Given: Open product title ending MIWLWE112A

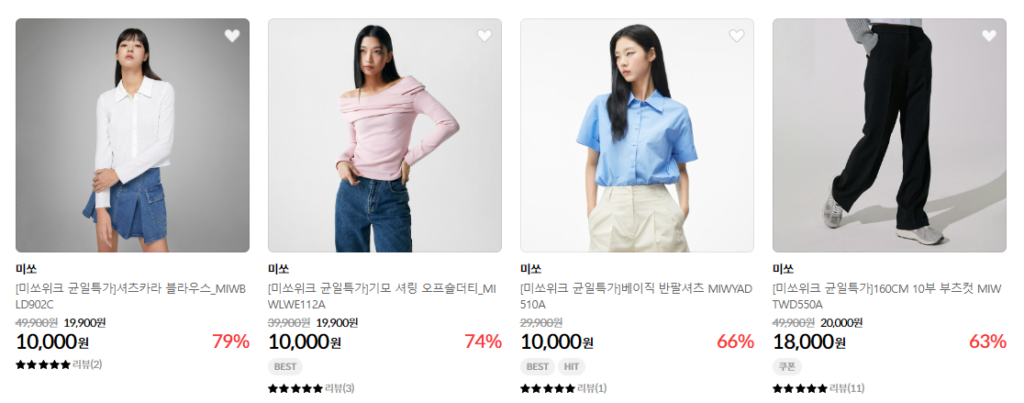Looking at the screenshot, I should point(383,297).
